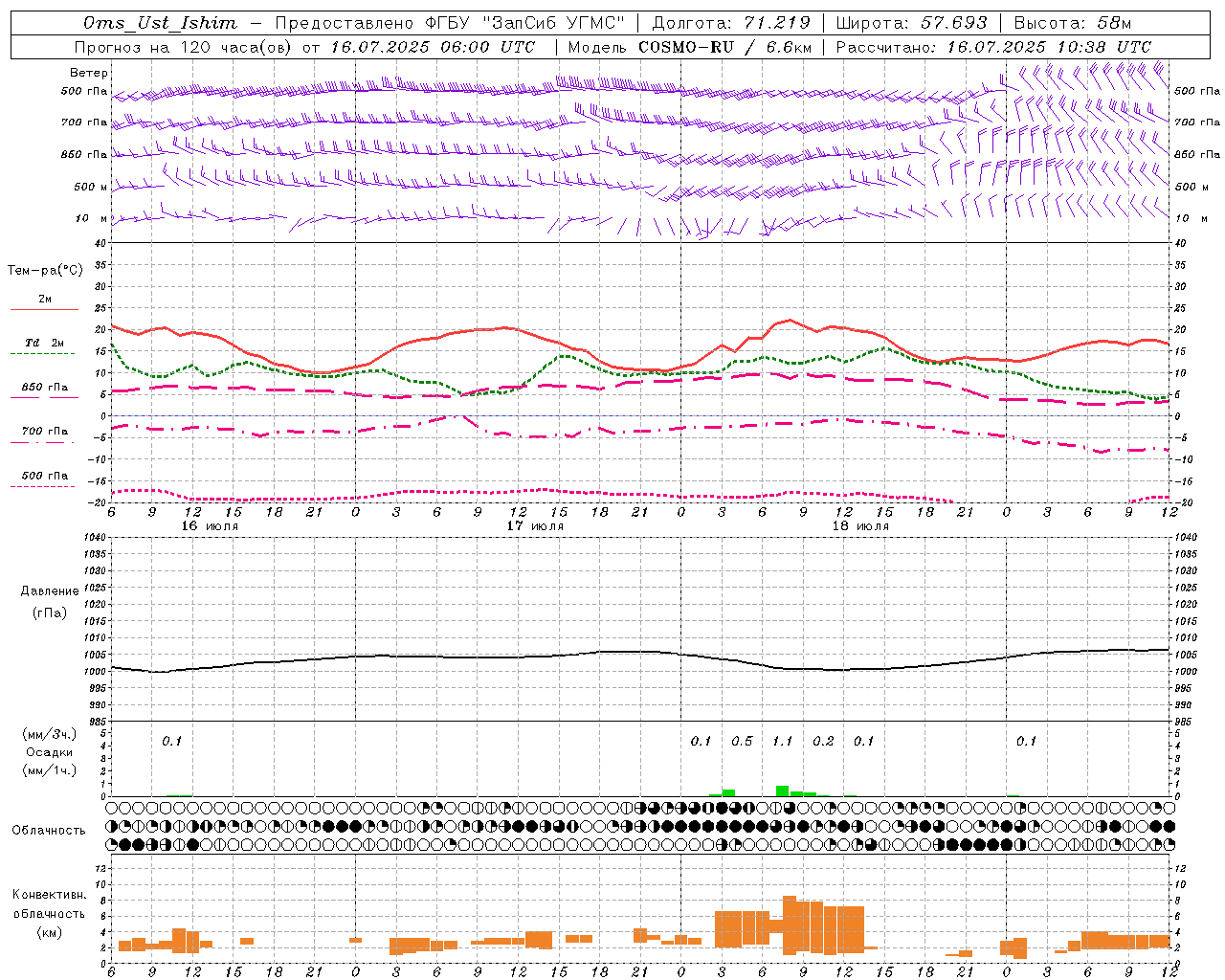1225x980 pixels.
Task: Click the Прогноз на 120 часа(ов) forecast line
Action: tap(304, 47)
